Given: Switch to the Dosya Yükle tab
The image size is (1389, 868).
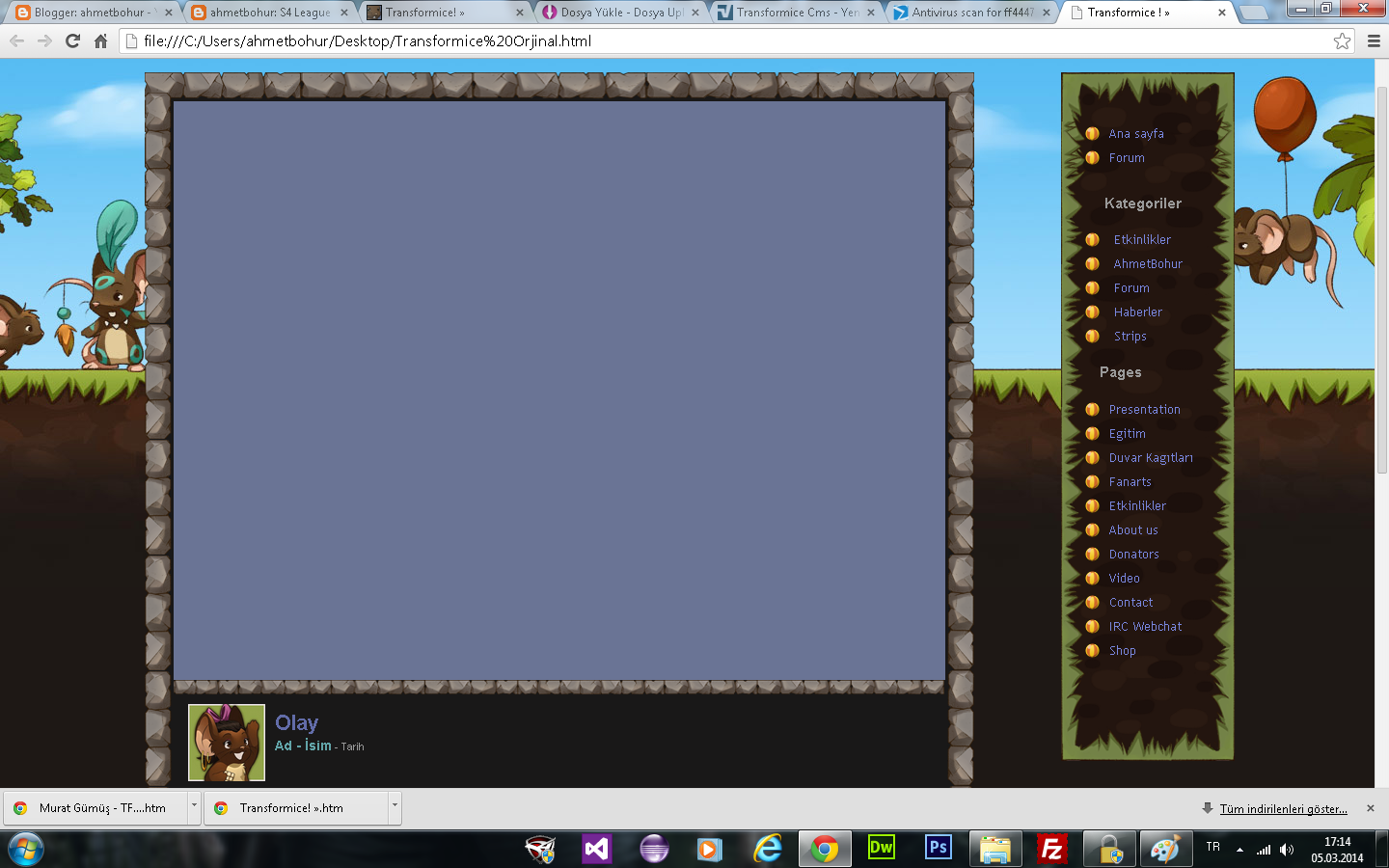Looking at the screenshot, I should pos(621,13).
